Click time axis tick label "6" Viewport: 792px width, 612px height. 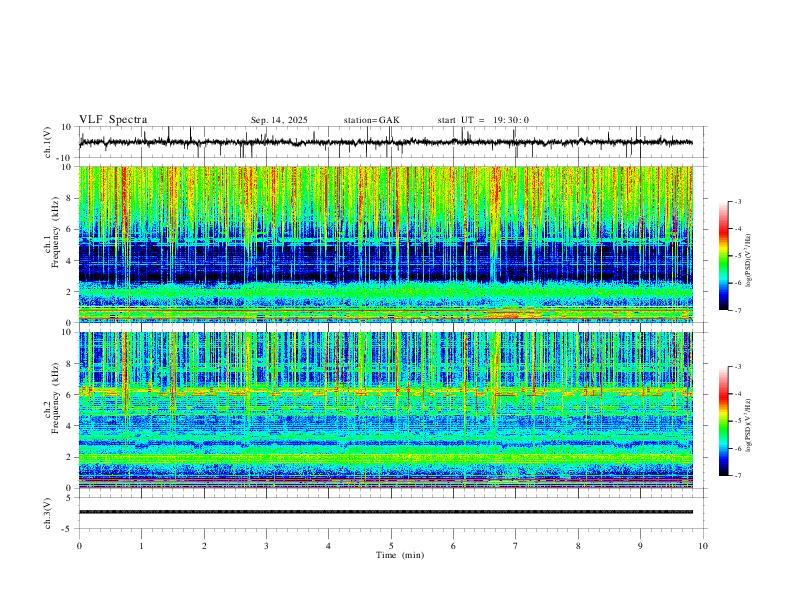click(453, 546)
